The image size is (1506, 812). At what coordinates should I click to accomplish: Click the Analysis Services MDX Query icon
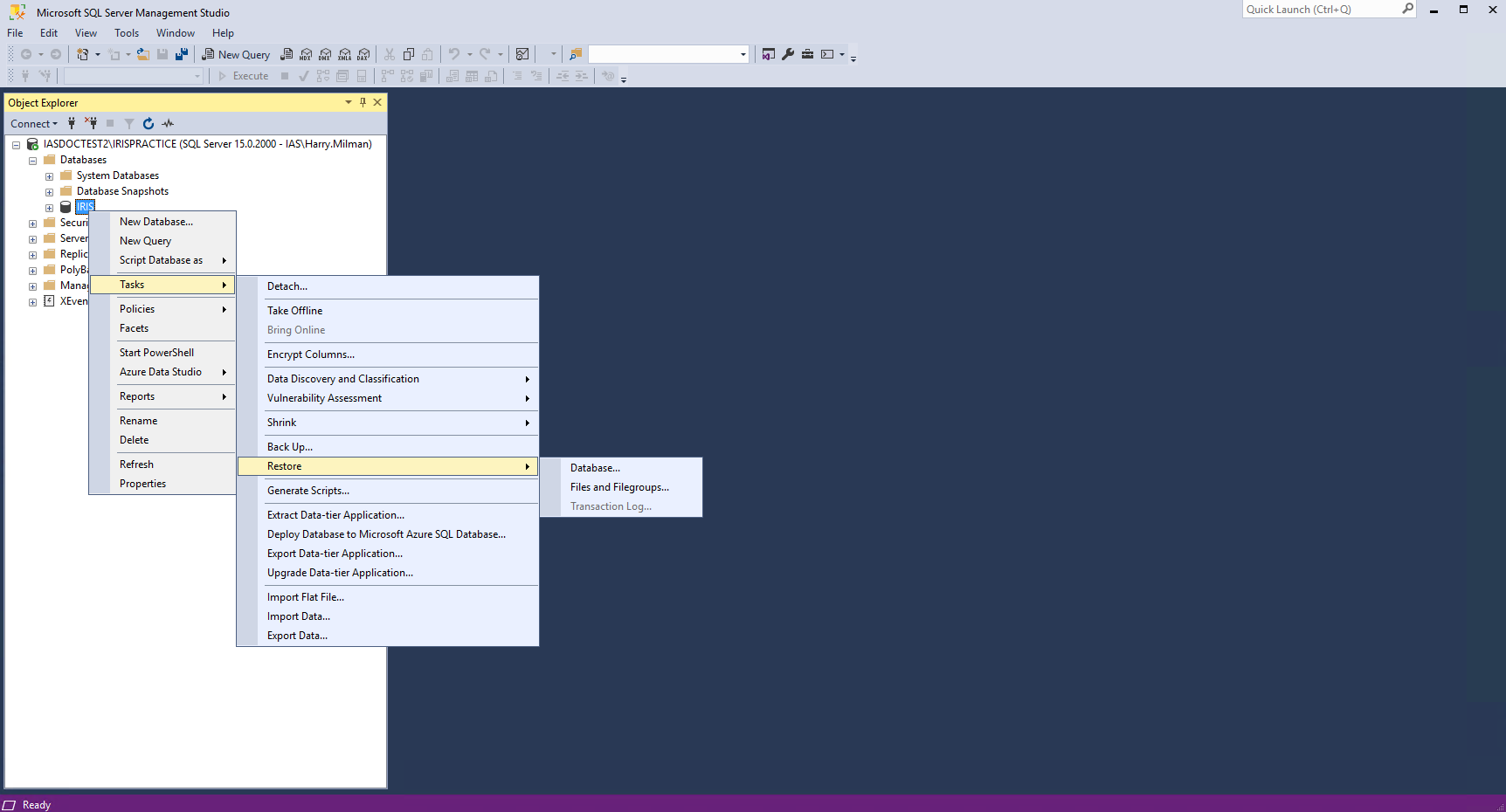tap(306, 54)
